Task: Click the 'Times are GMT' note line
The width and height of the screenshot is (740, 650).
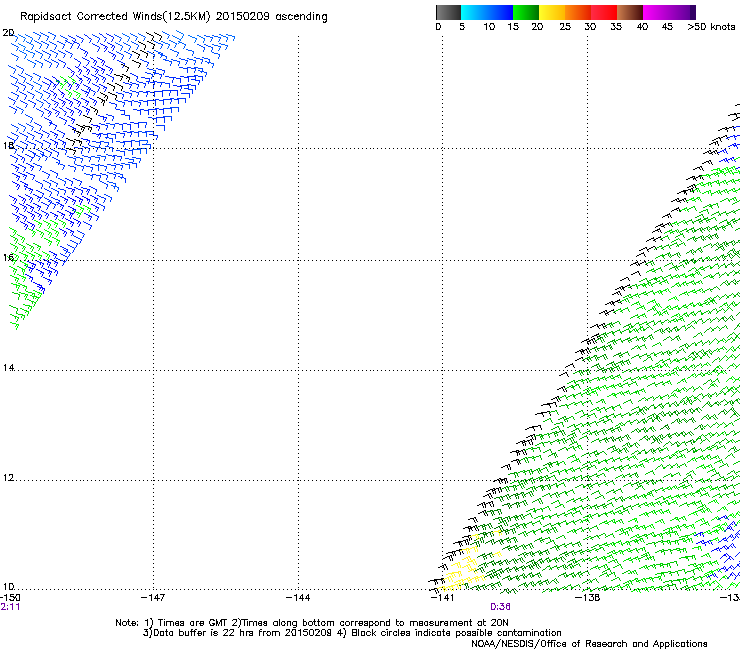Action: [x=311, y=623]
